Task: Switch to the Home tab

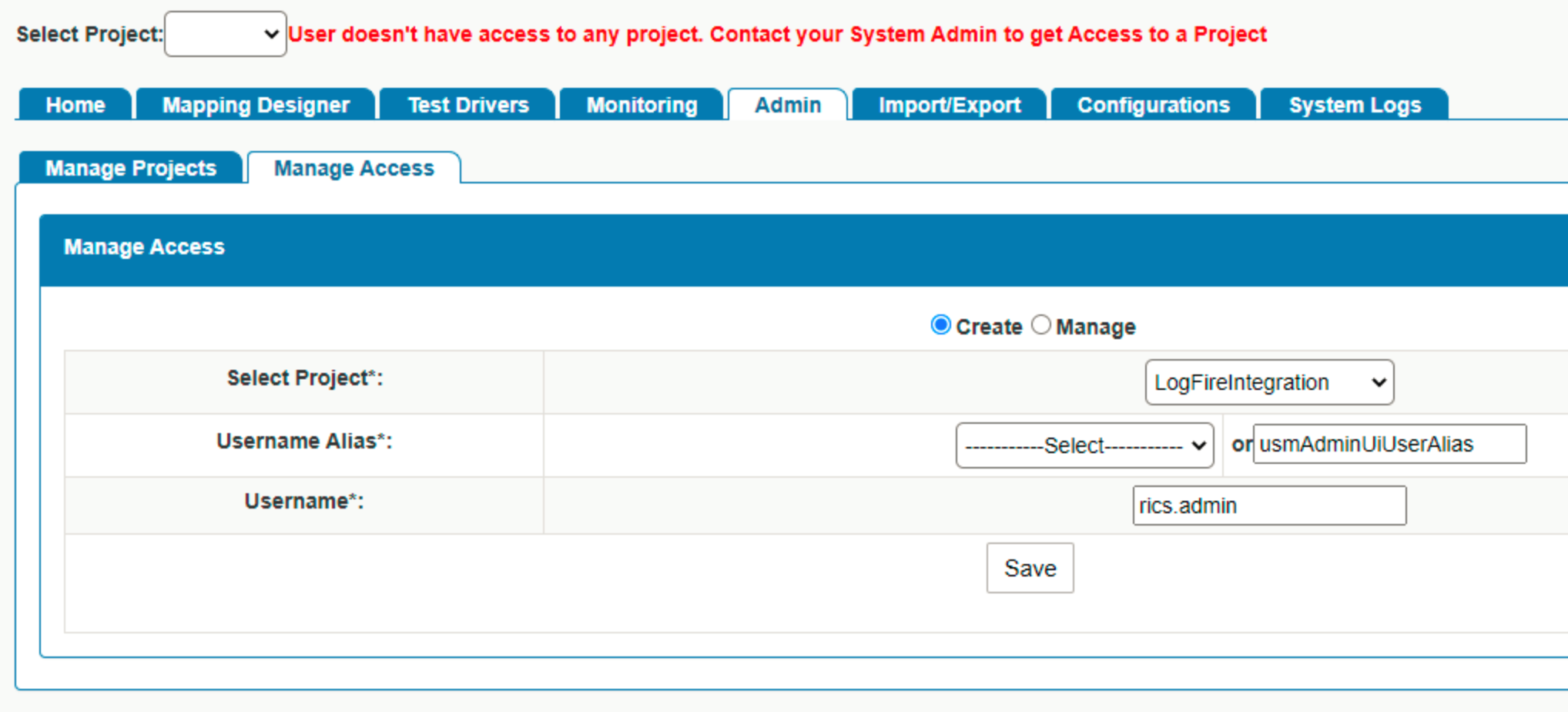Action: pos(75,105)
